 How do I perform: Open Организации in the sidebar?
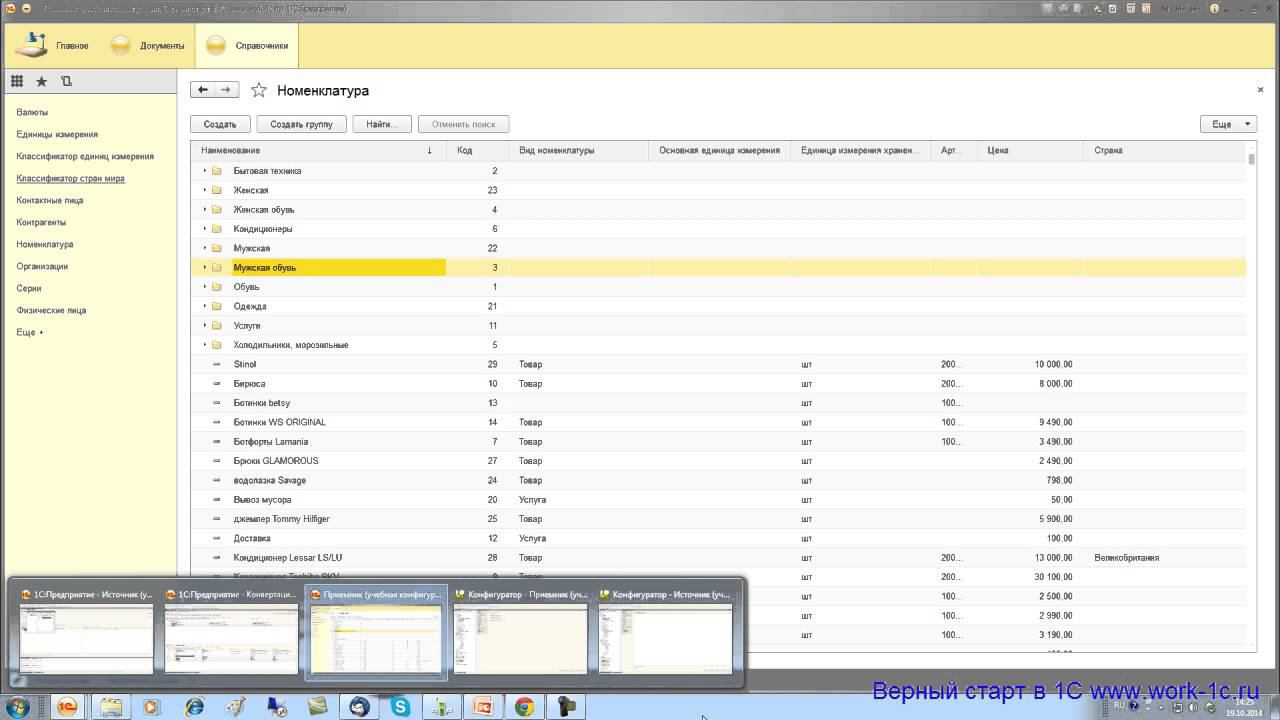pyautogui.click(x=42, y=266)
